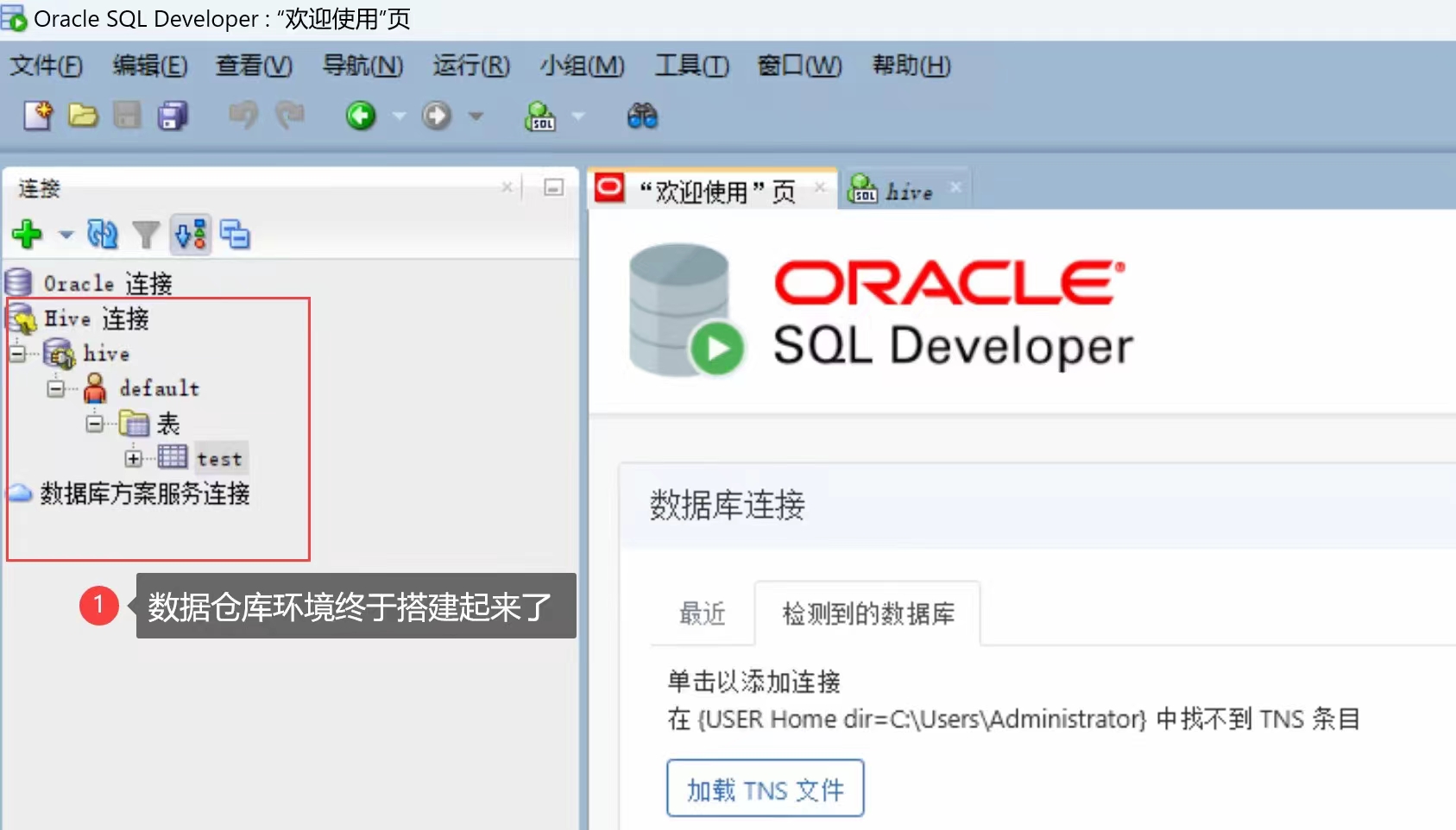The image size is (1456, 830).
Task: Open SQL Worksheet from toolbar icon
Action: (540, 116)
